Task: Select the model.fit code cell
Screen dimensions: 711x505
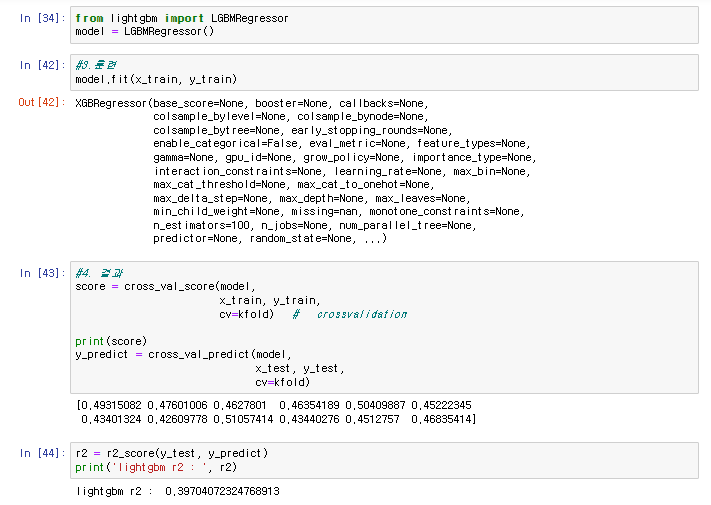Action: pos(384,73)
